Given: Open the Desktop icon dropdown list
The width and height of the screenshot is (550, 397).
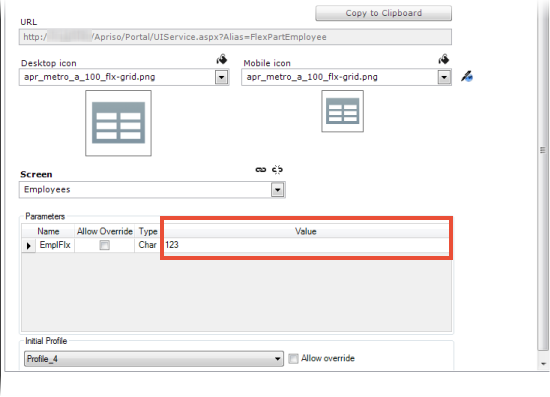Looking at the screenshot, I should tap(222, 77).
